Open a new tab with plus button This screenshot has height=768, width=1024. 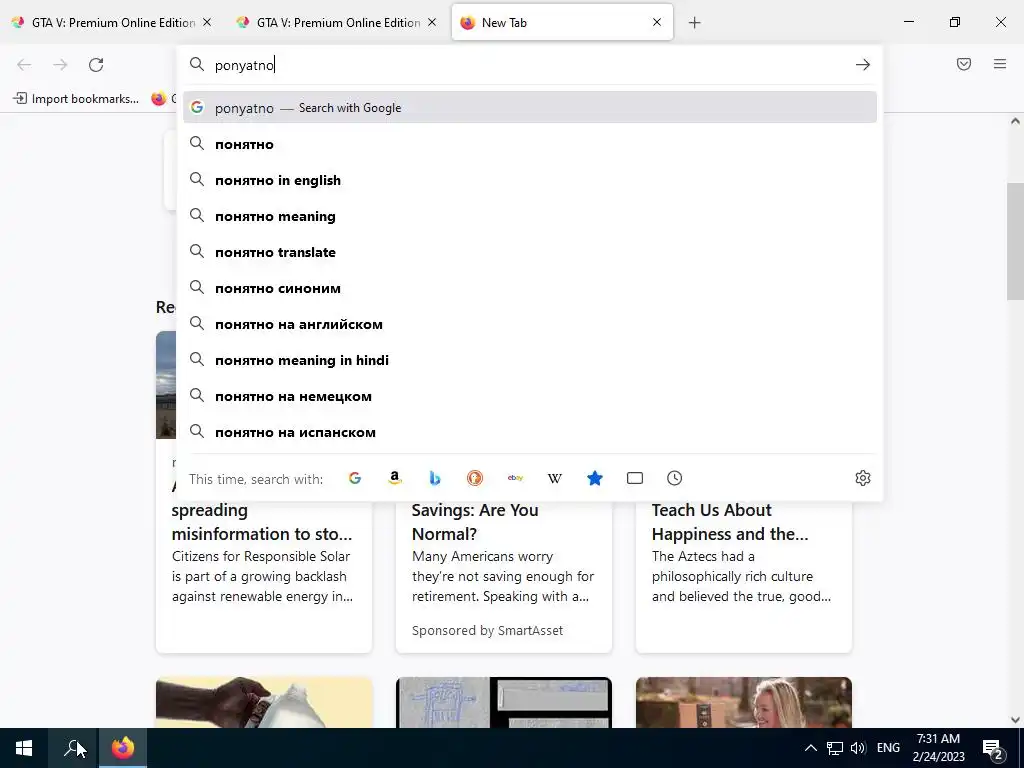coord(695,23)
